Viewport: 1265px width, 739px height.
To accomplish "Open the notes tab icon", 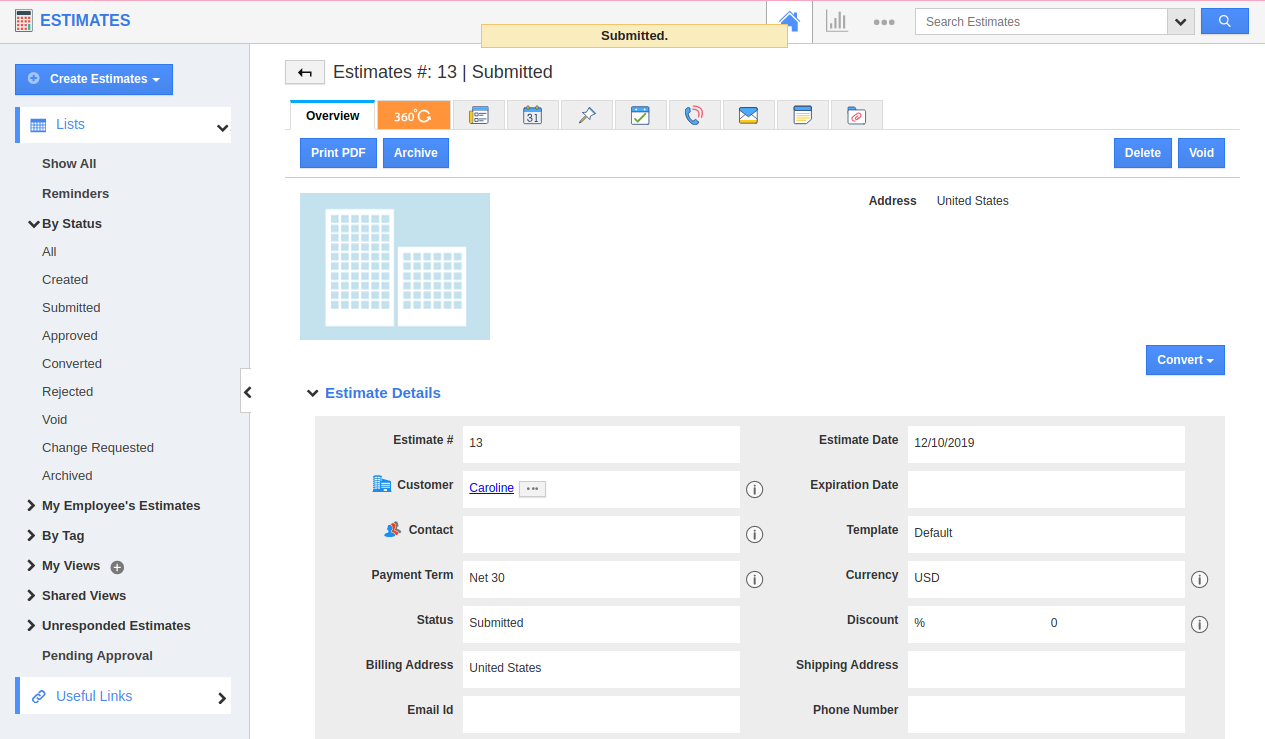I will (x=802, y=116).
